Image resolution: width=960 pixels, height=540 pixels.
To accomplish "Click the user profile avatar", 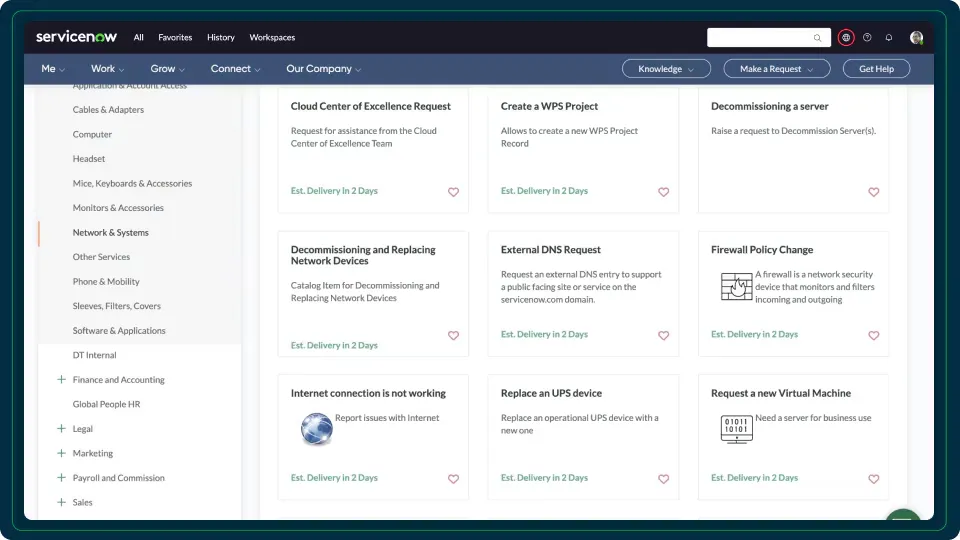I will pyautogui.click(x=916, y=38).
